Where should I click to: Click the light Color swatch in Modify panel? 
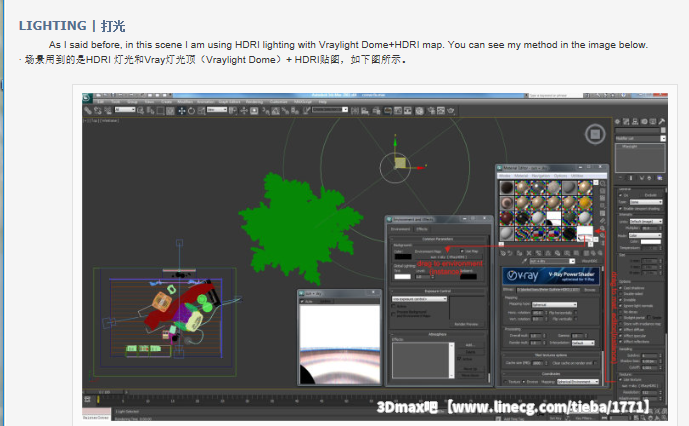point(650,241)
